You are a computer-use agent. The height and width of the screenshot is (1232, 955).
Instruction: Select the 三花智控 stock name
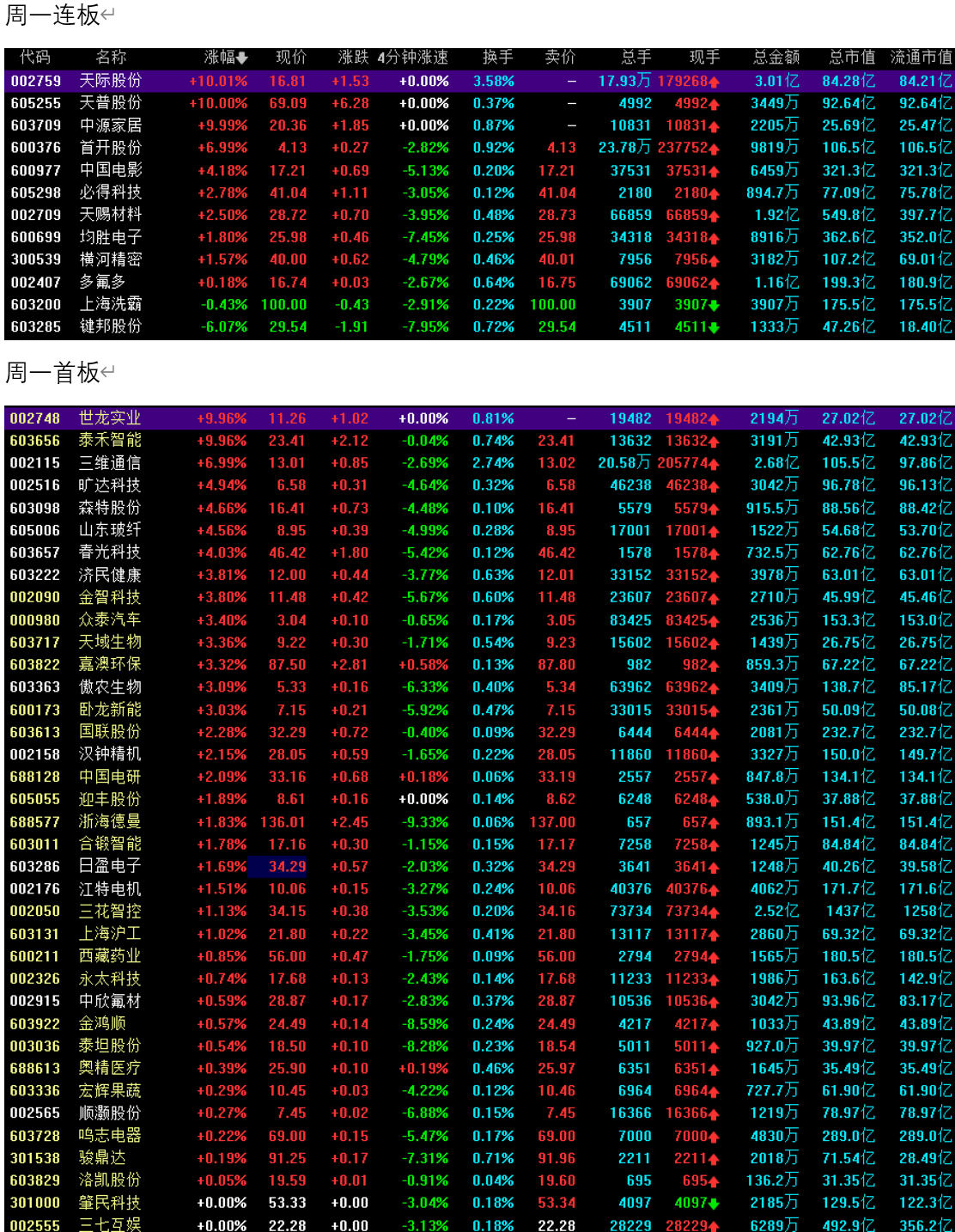(x=111, y=911)
